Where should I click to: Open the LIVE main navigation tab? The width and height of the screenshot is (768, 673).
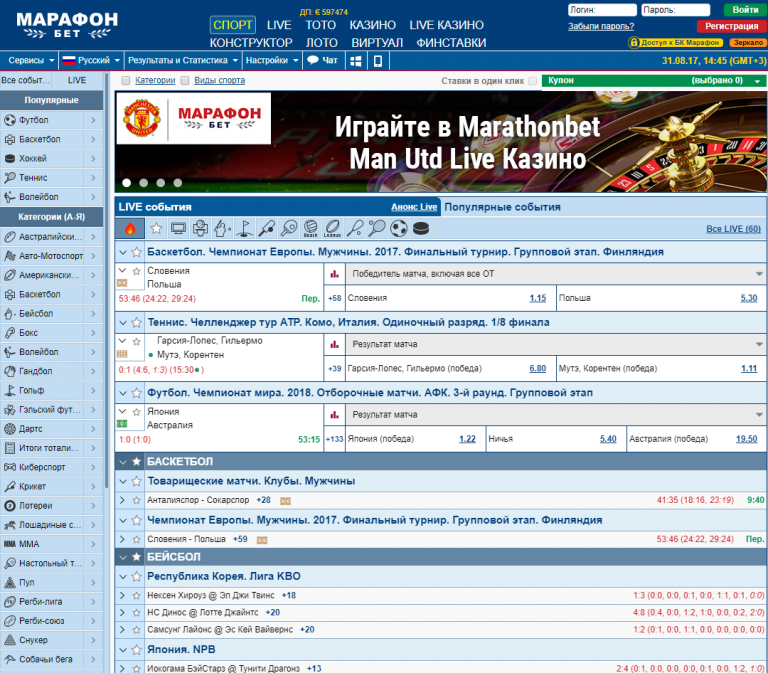coord(279,25)
